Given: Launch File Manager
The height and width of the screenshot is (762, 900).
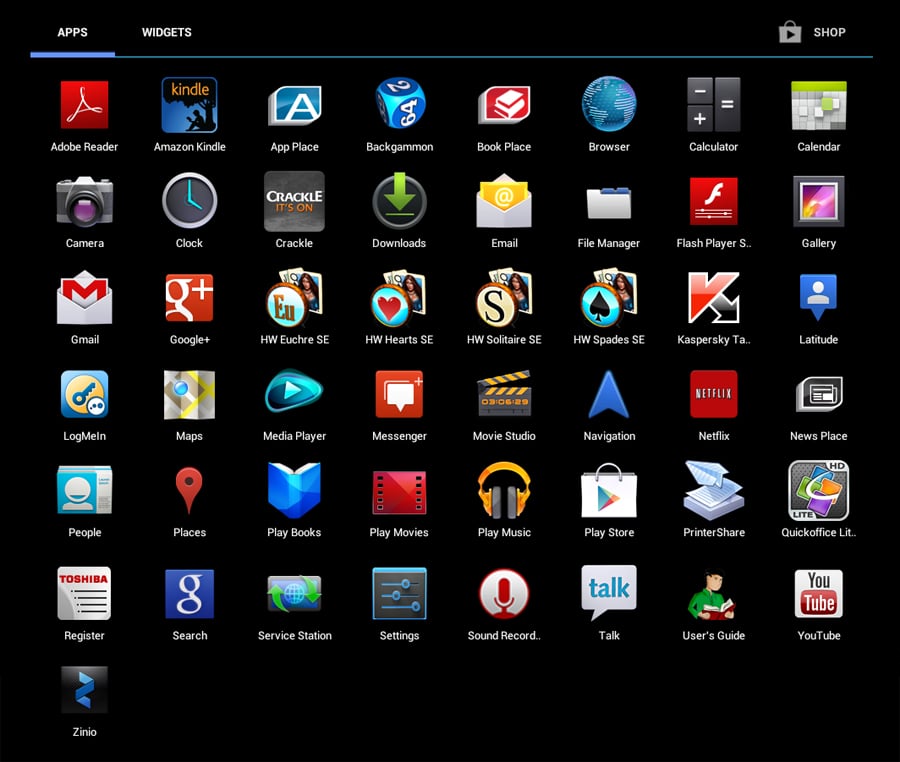Looking at the screenshot, I should pyautogui.click(x=609, y=203).
